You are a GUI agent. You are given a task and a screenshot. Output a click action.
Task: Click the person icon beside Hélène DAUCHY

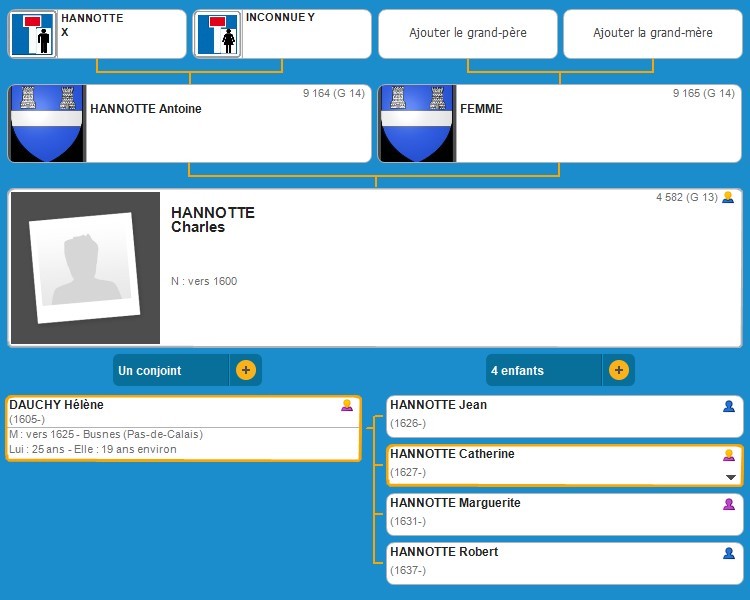347,406
